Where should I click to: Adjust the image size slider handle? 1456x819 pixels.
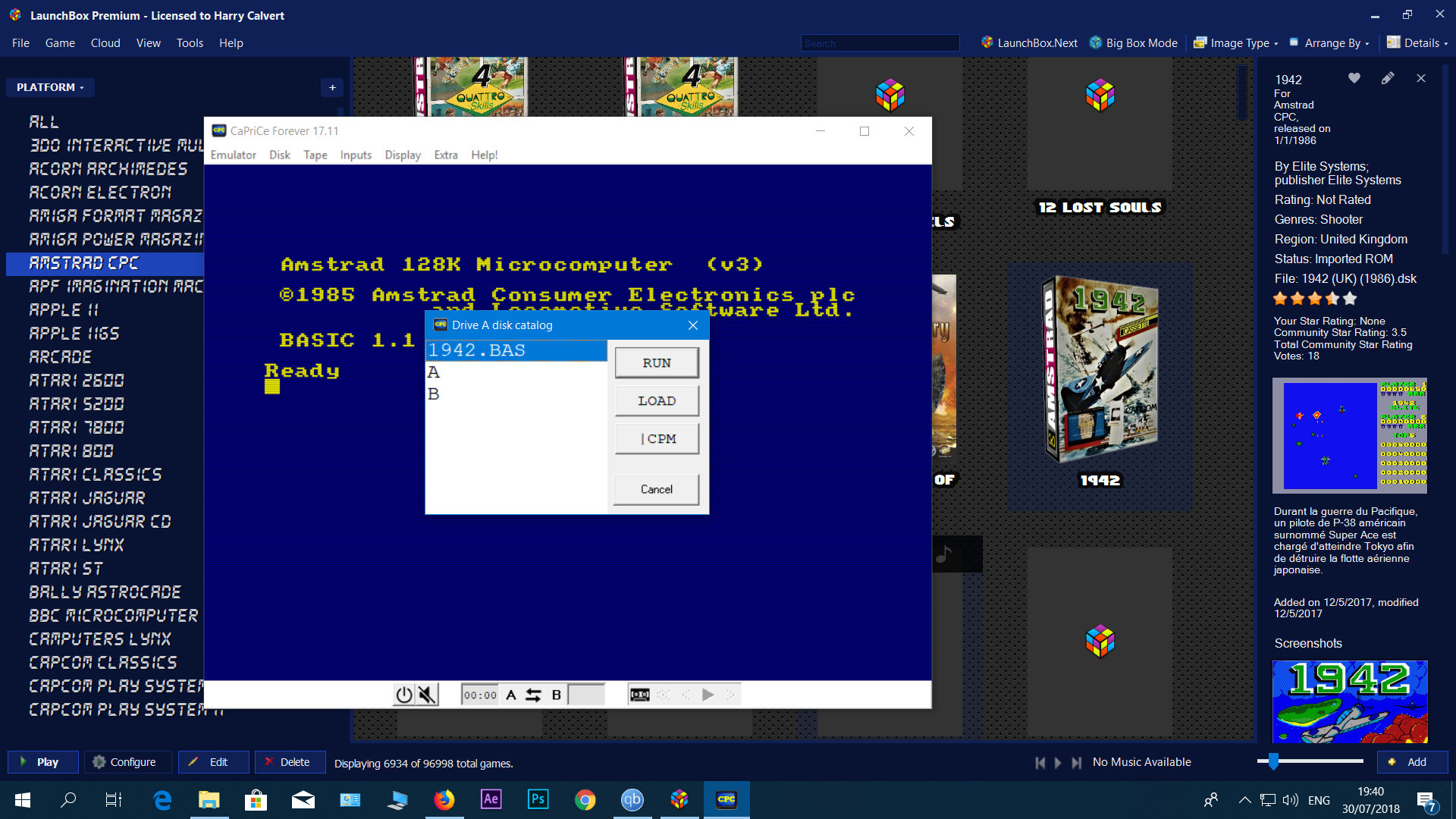pyautogui.click(x=1273, y=761)
